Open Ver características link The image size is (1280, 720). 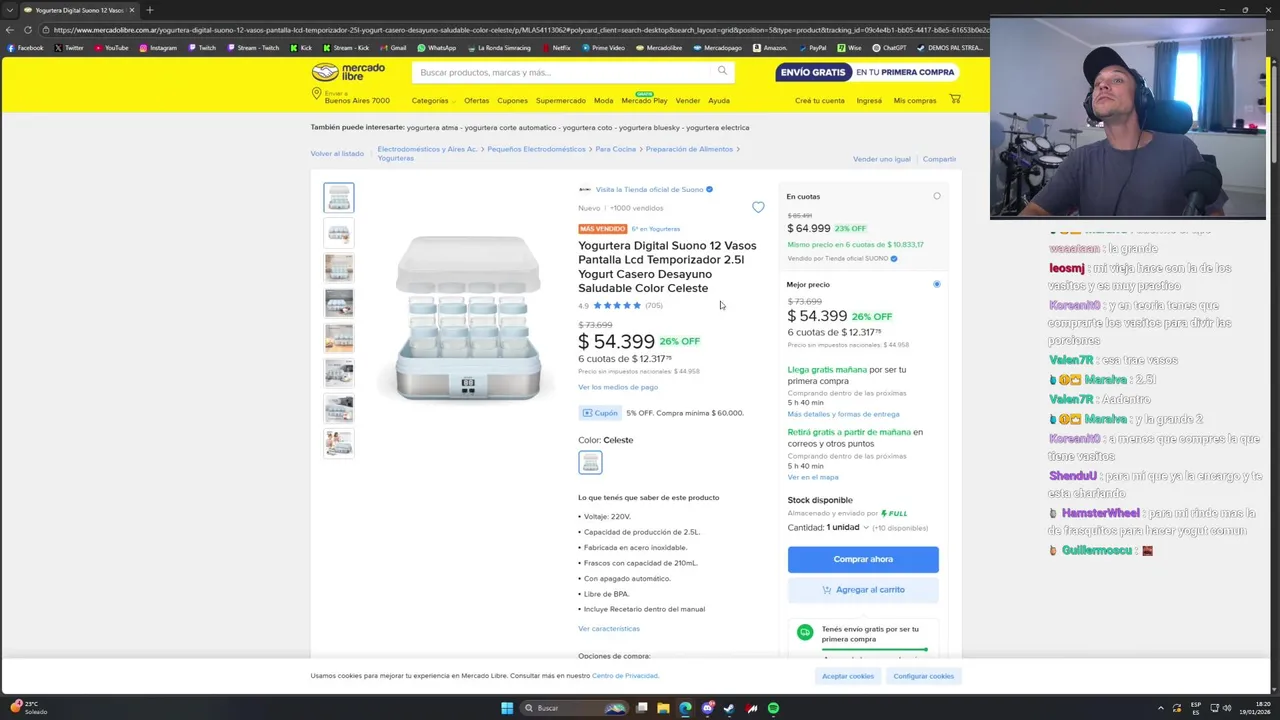coord(609,628)
